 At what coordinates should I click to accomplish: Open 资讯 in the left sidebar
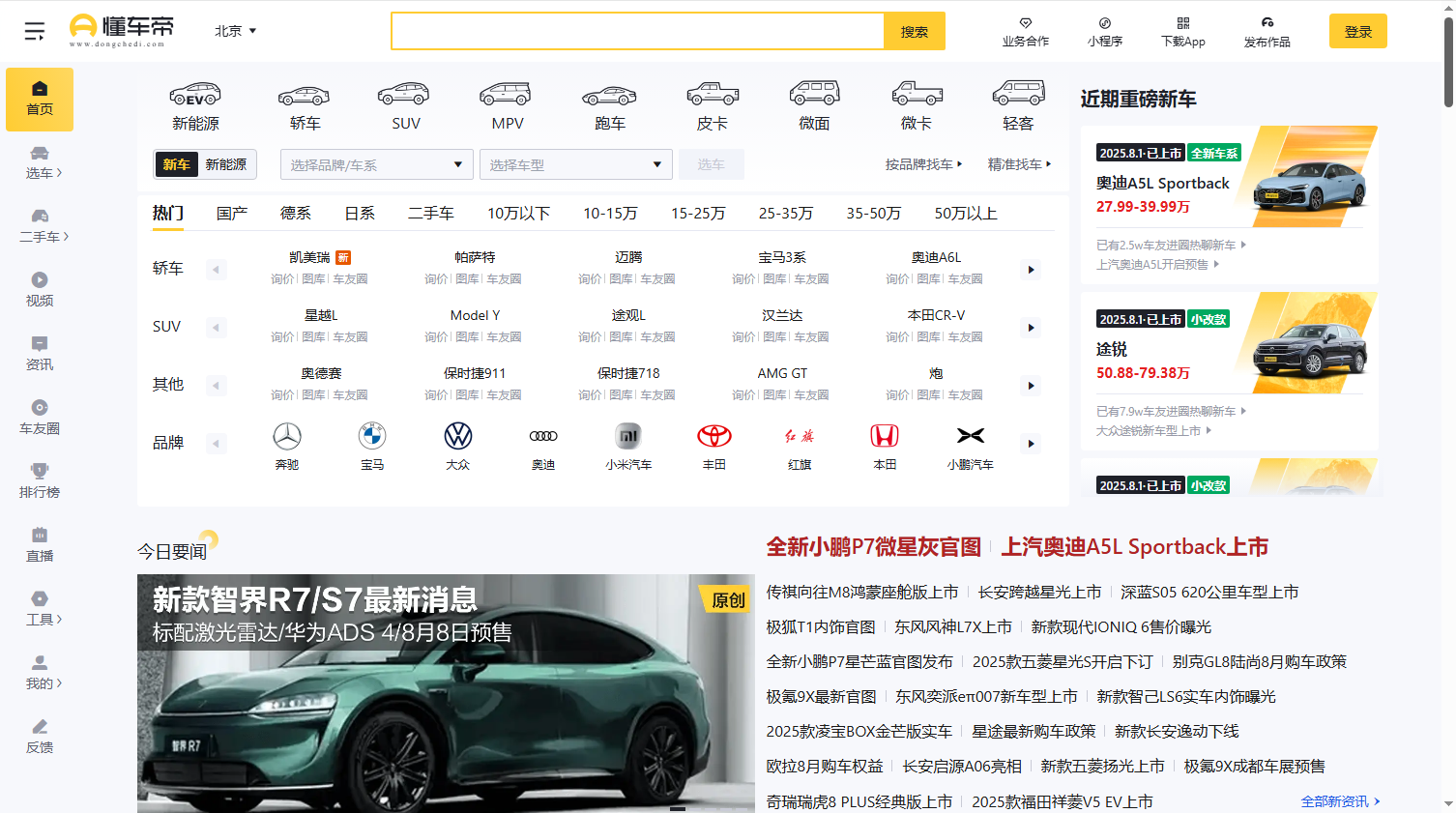(40, 354)
